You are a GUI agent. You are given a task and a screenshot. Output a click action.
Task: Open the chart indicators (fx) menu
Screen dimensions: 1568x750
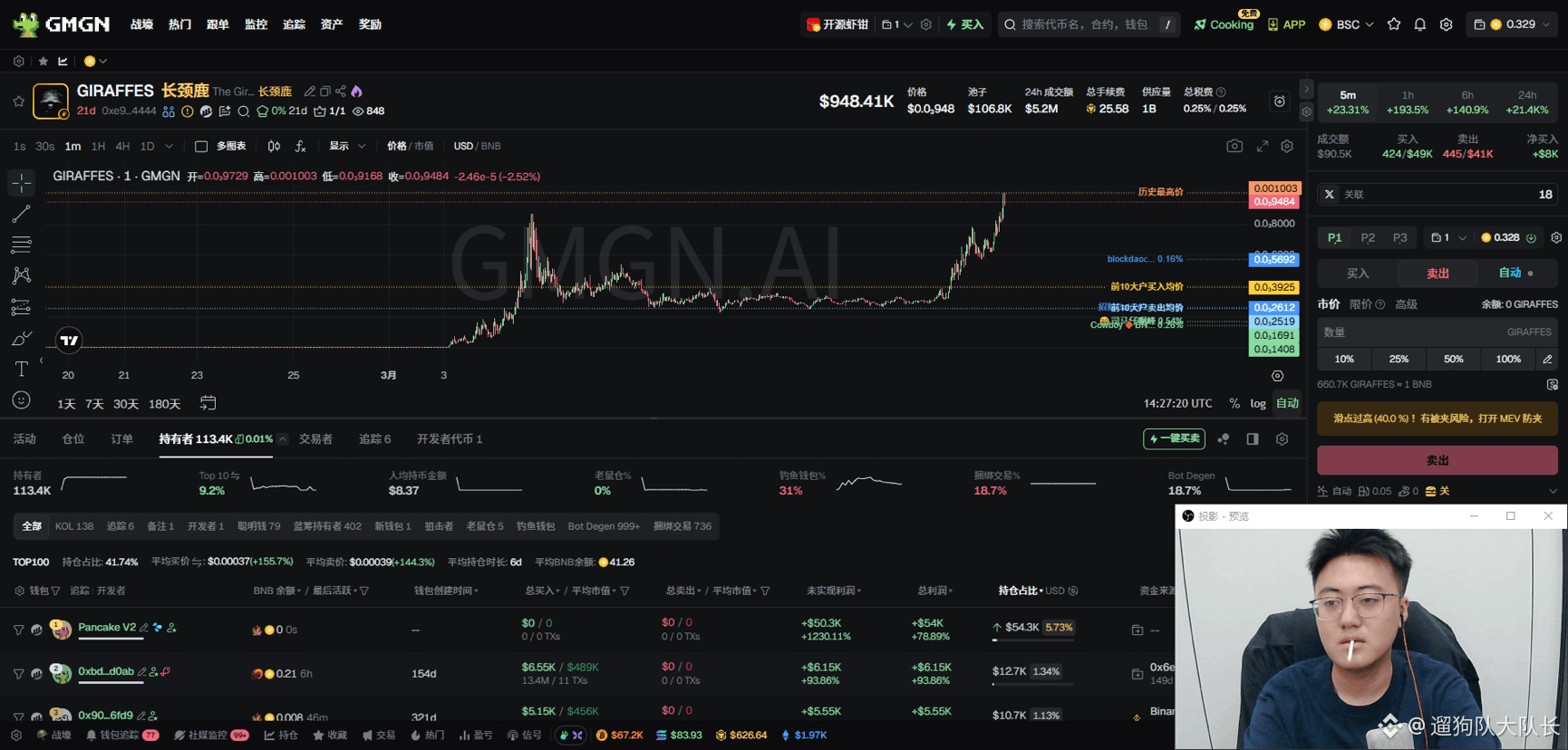[x=300, y=146]
